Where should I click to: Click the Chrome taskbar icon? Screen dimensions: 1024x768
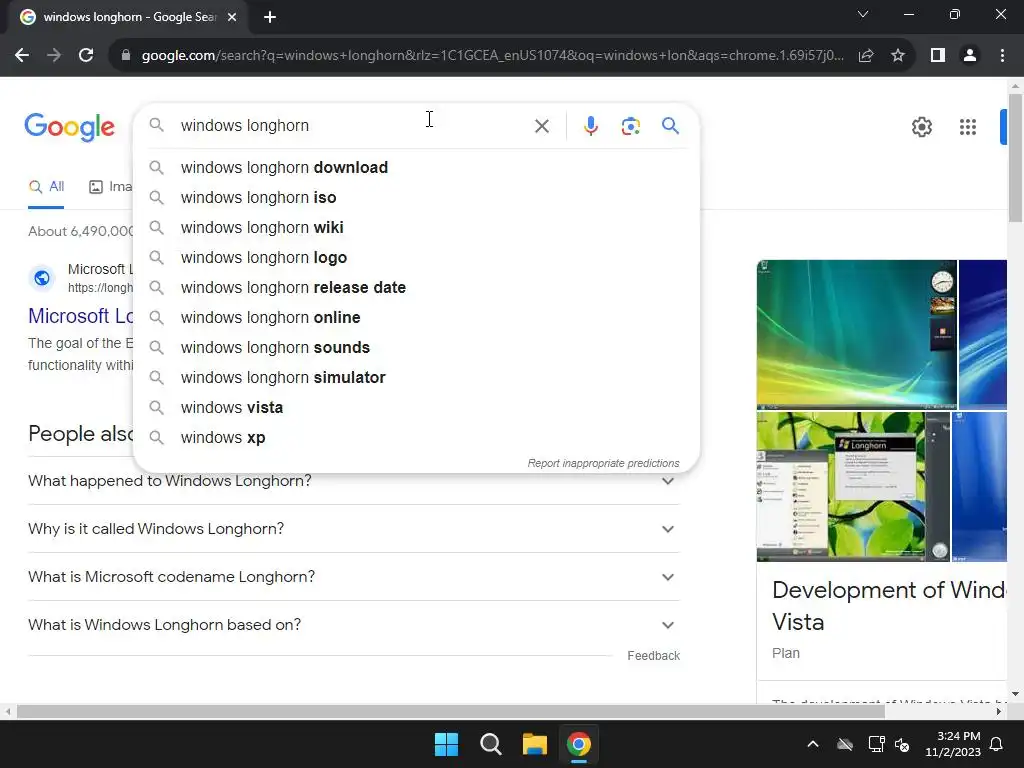pos(579,744)
